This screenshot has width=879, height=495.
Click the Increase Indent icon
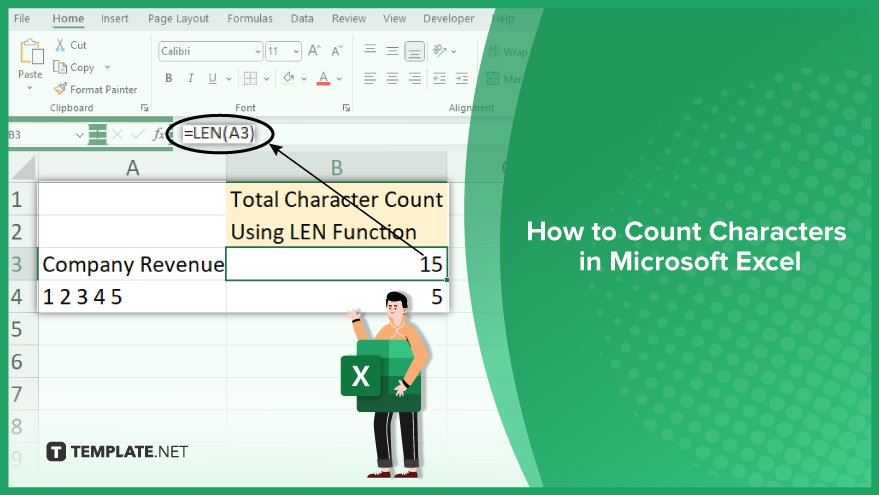pos(461,78)
